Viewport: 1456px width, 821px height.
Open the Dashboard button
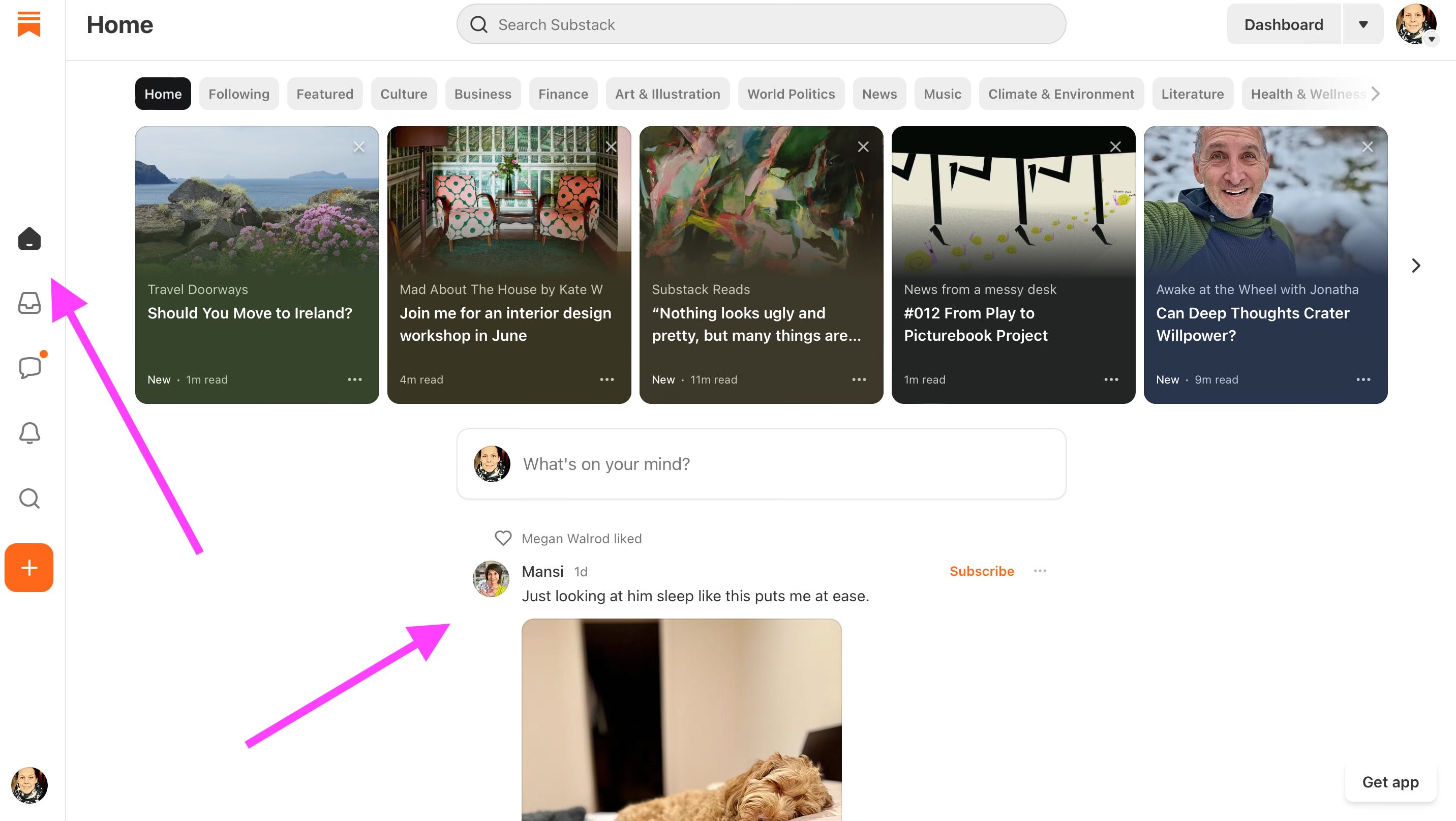[x=1284, y=24]
